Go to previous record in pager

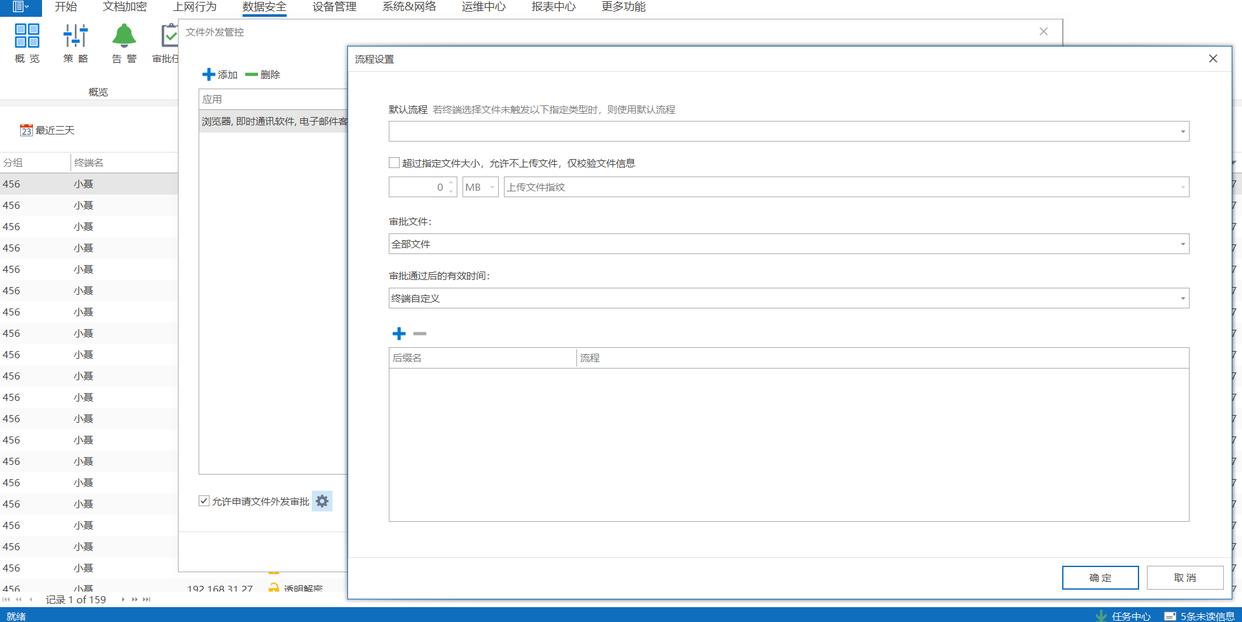pos(33,600)
